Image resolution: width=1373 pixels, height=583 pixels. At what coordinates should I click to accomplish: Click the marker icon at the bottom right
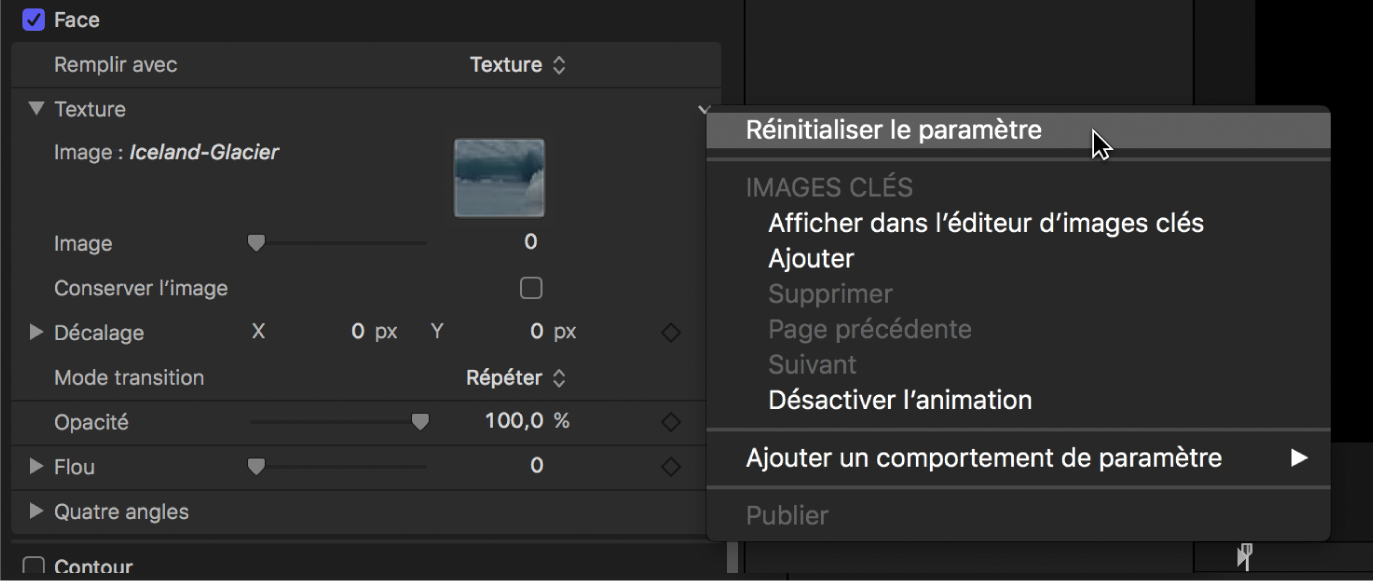(x=1245, y=556)
